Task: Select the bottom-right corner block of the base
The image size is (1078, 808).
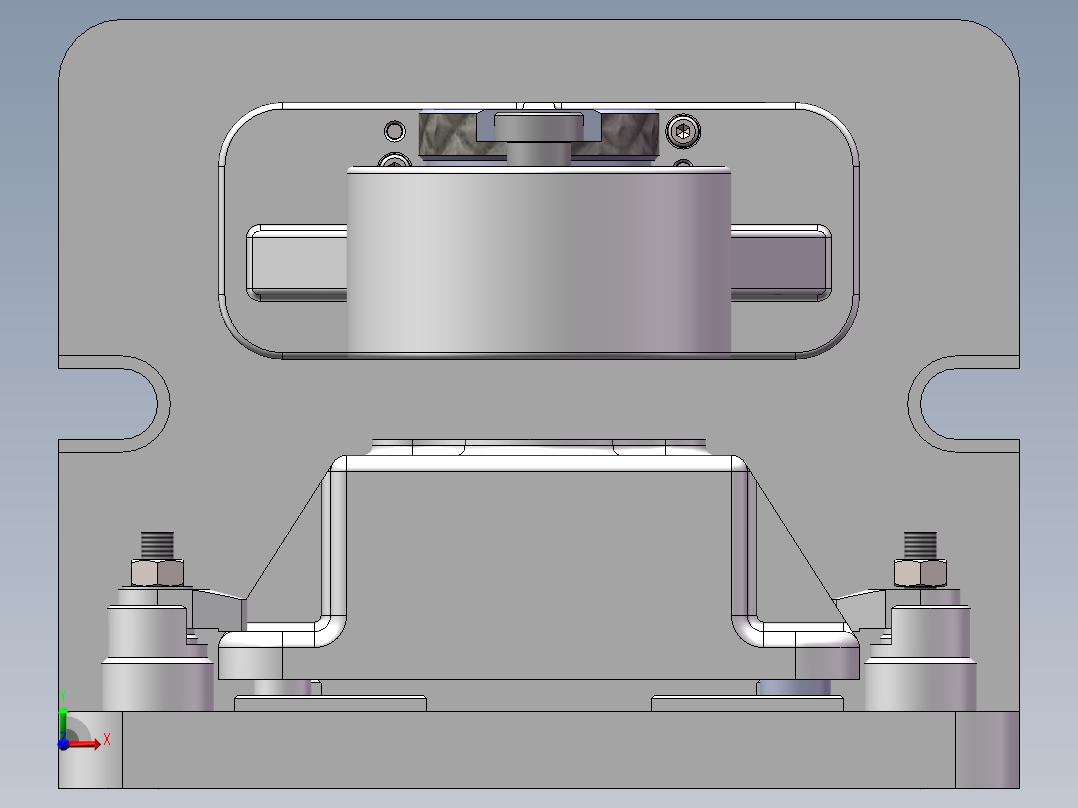Action: tap(987, 750)
